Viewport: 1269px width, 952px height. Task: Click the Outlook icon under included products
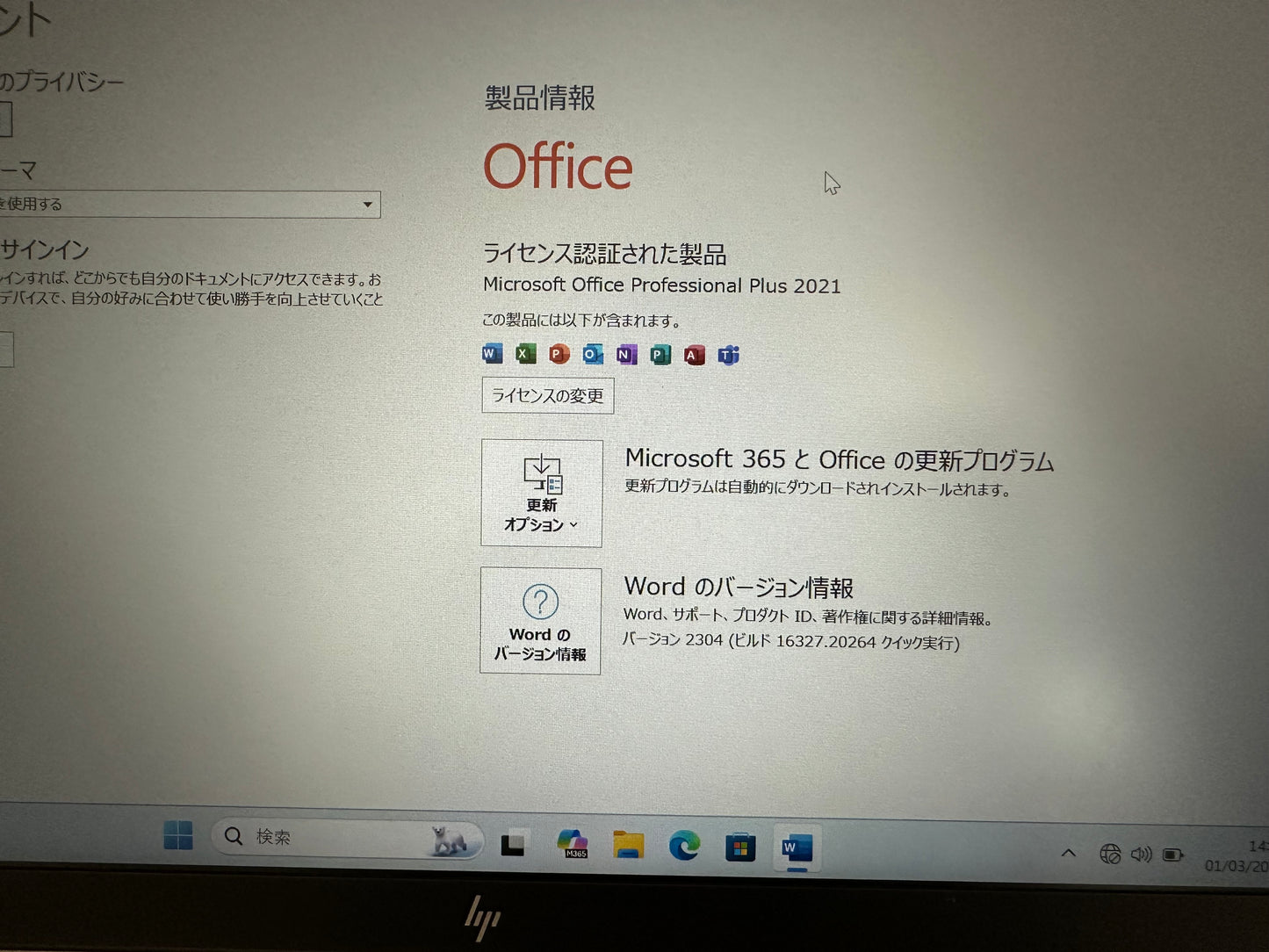(x=593, y=354)
